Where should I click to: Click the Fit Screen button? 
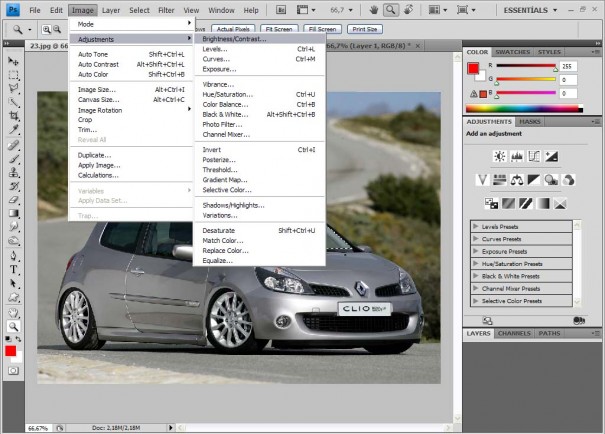279,29
